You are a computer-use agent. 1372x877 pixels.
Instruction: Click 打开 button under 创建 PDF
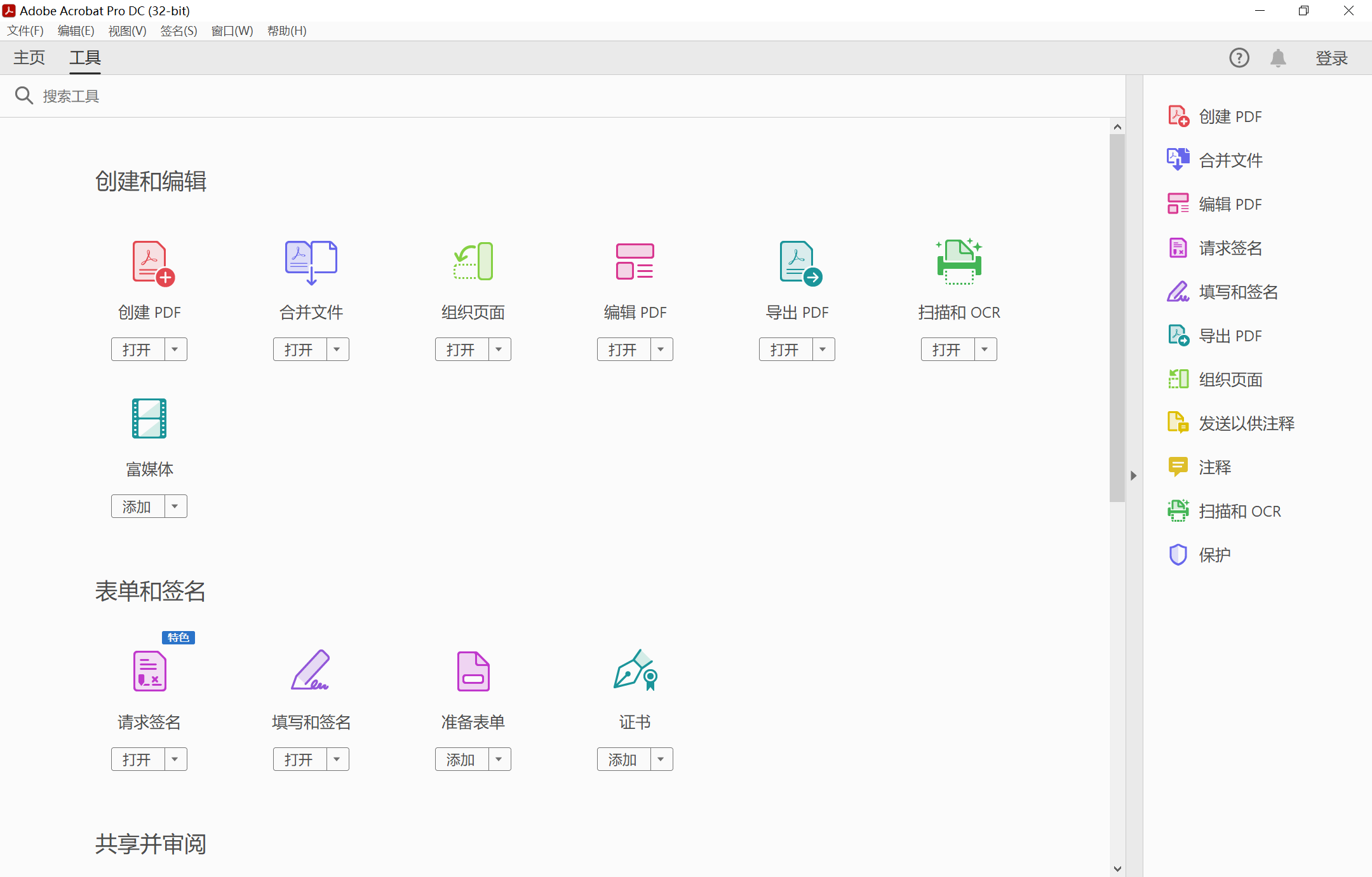138,350
